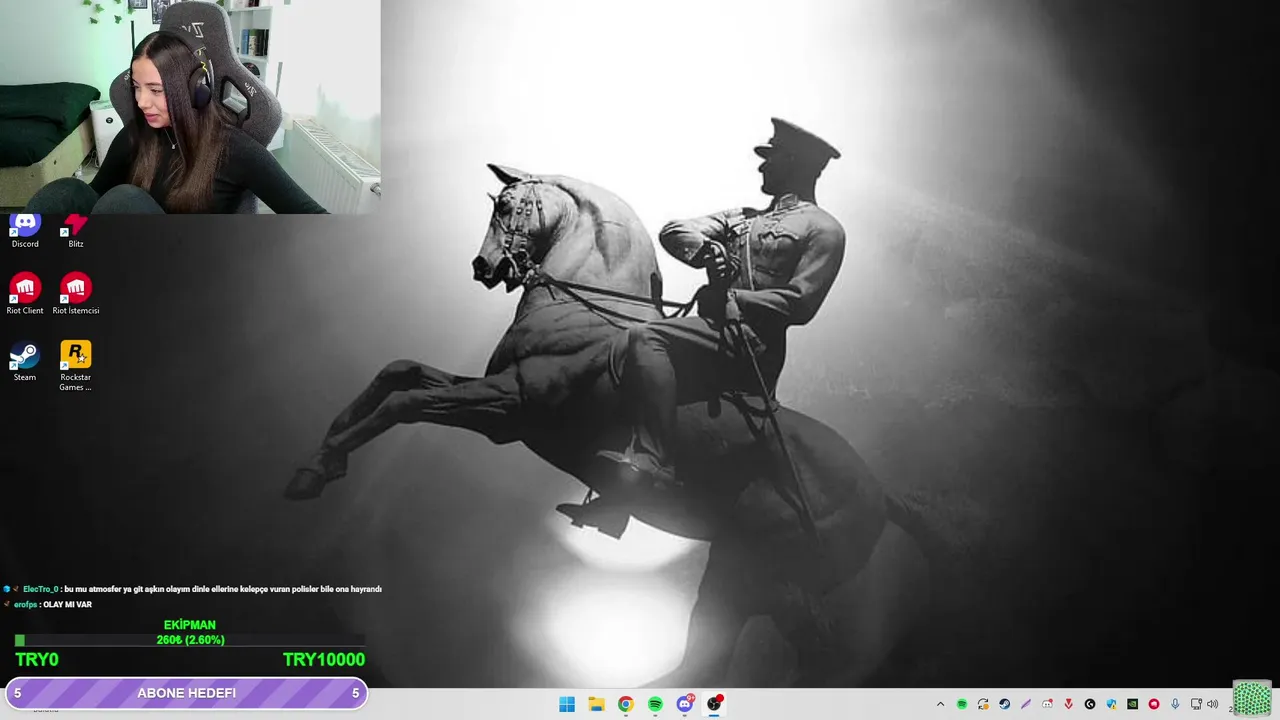Switch to Spotify in the taskbar
Viewport: 1280px width, 720px height.
655,704
